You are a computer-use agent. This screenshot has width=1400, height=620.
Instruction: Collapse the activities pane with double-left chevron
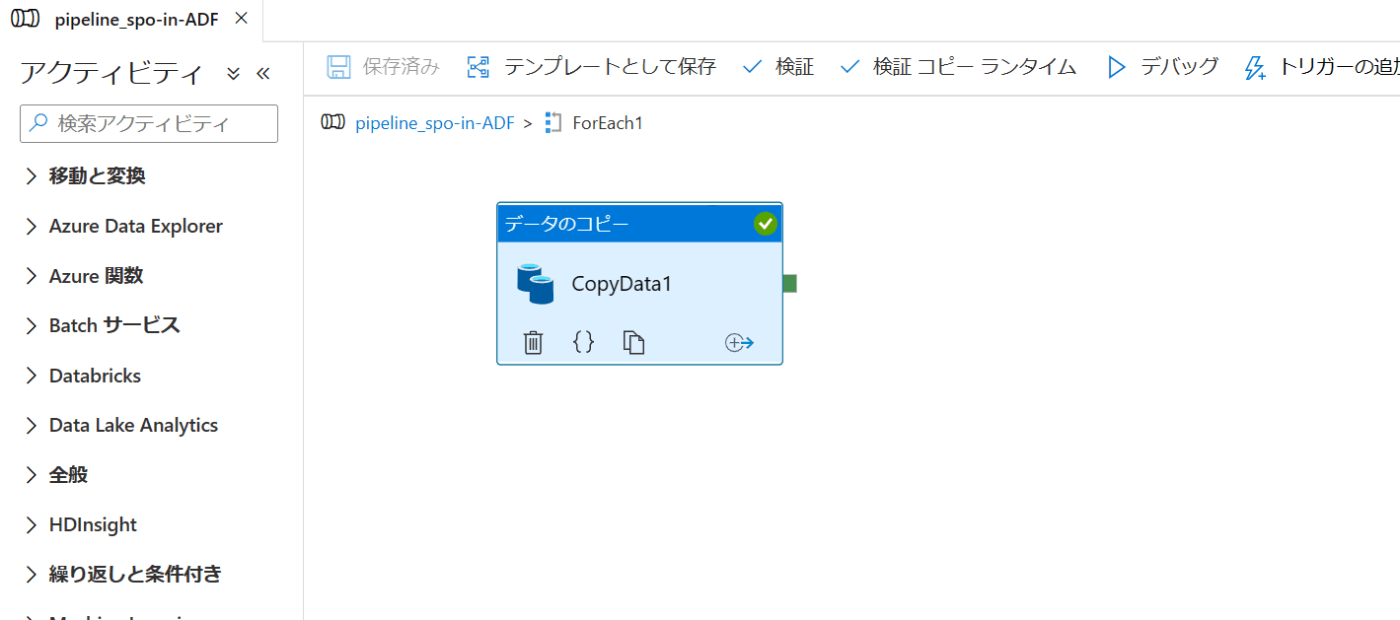tap(263, 74)
